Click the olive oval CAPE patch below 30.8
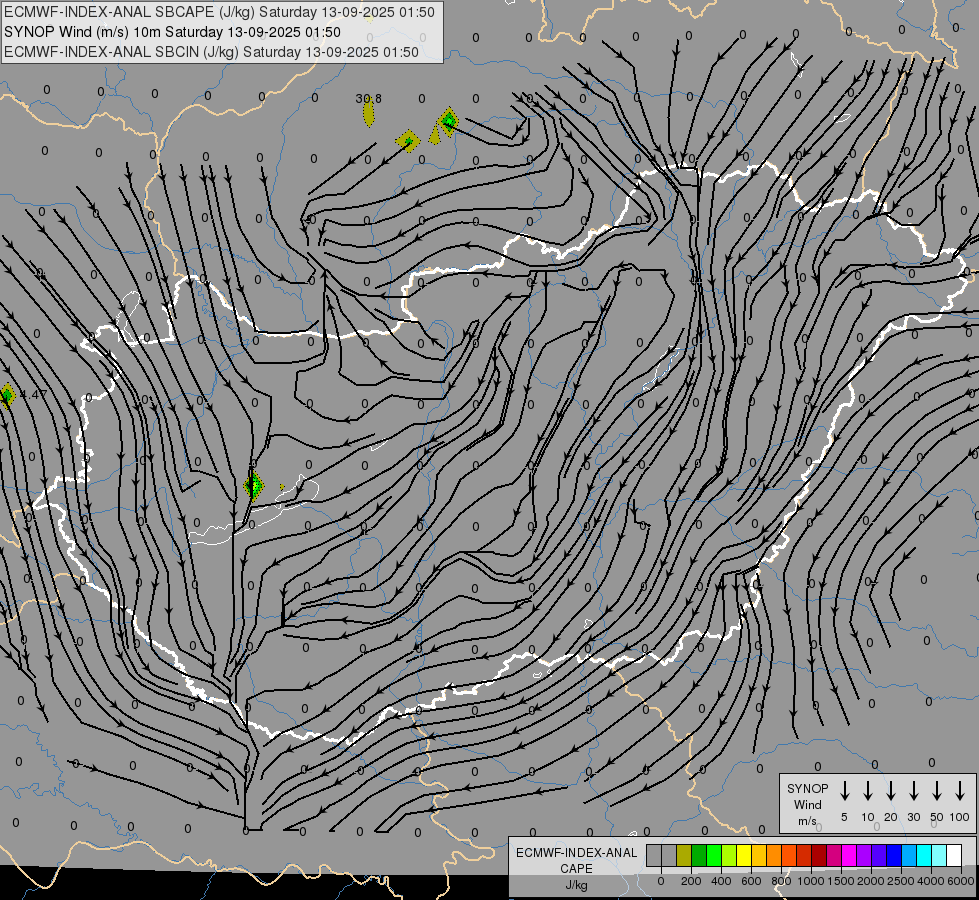Viewport: 979px width, 900px height. pos(369,114)
